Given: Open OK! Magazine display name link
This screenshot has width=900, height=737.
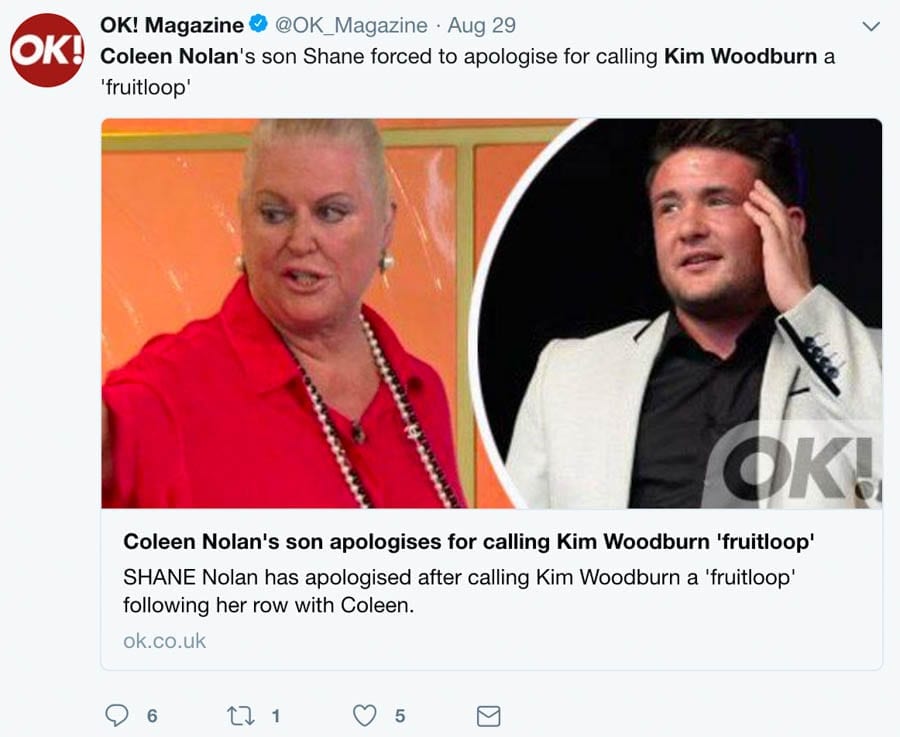Looking at the screenshot, I should (172, 25).
